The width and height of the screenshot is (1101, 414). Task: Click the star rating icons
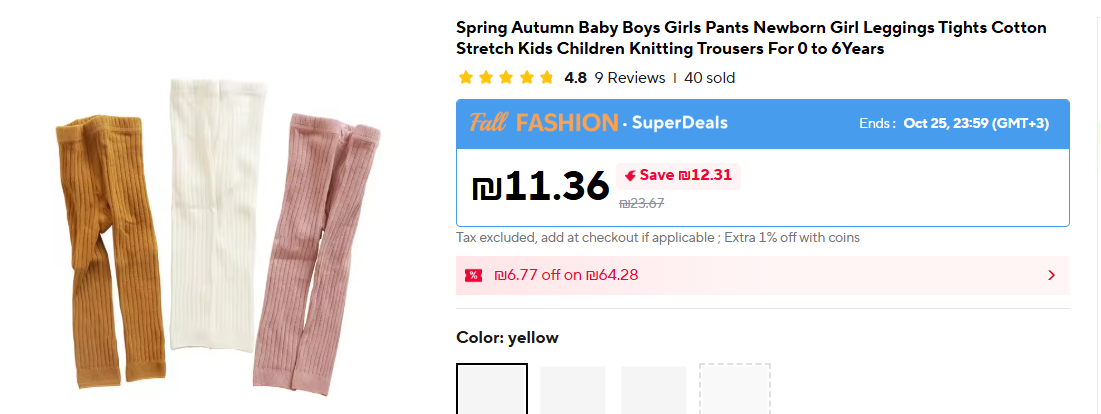pos(505,78)
